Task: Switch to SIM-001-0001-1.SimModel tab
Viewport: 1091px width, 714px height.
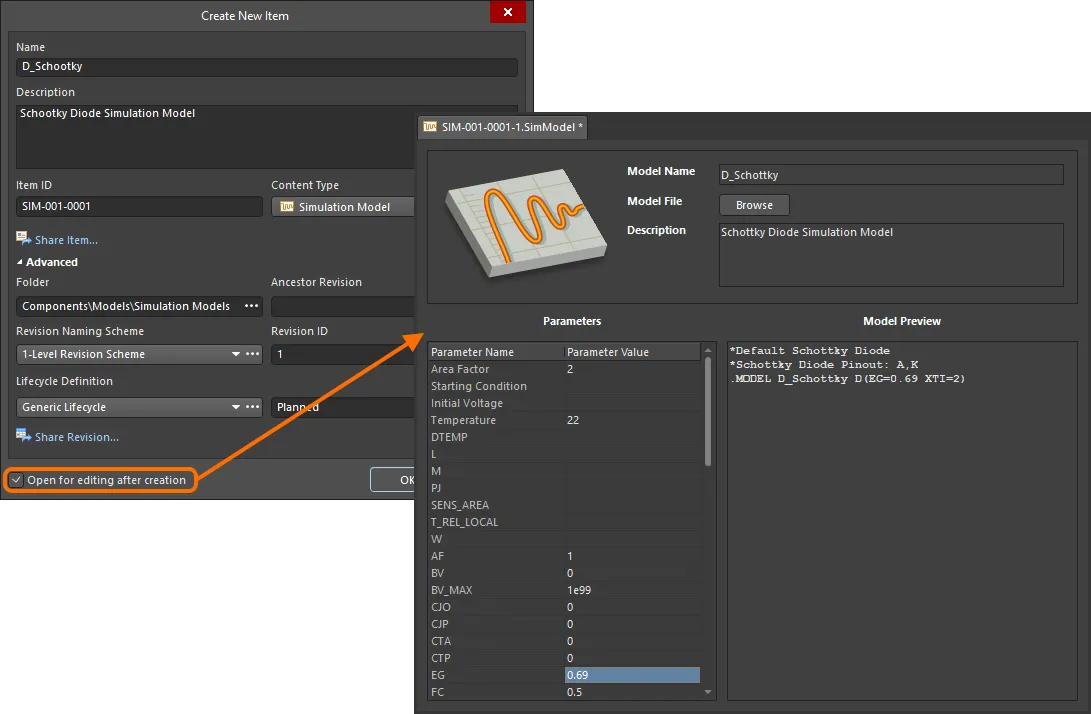Action: pyautogui.click(x=510, y=127)
